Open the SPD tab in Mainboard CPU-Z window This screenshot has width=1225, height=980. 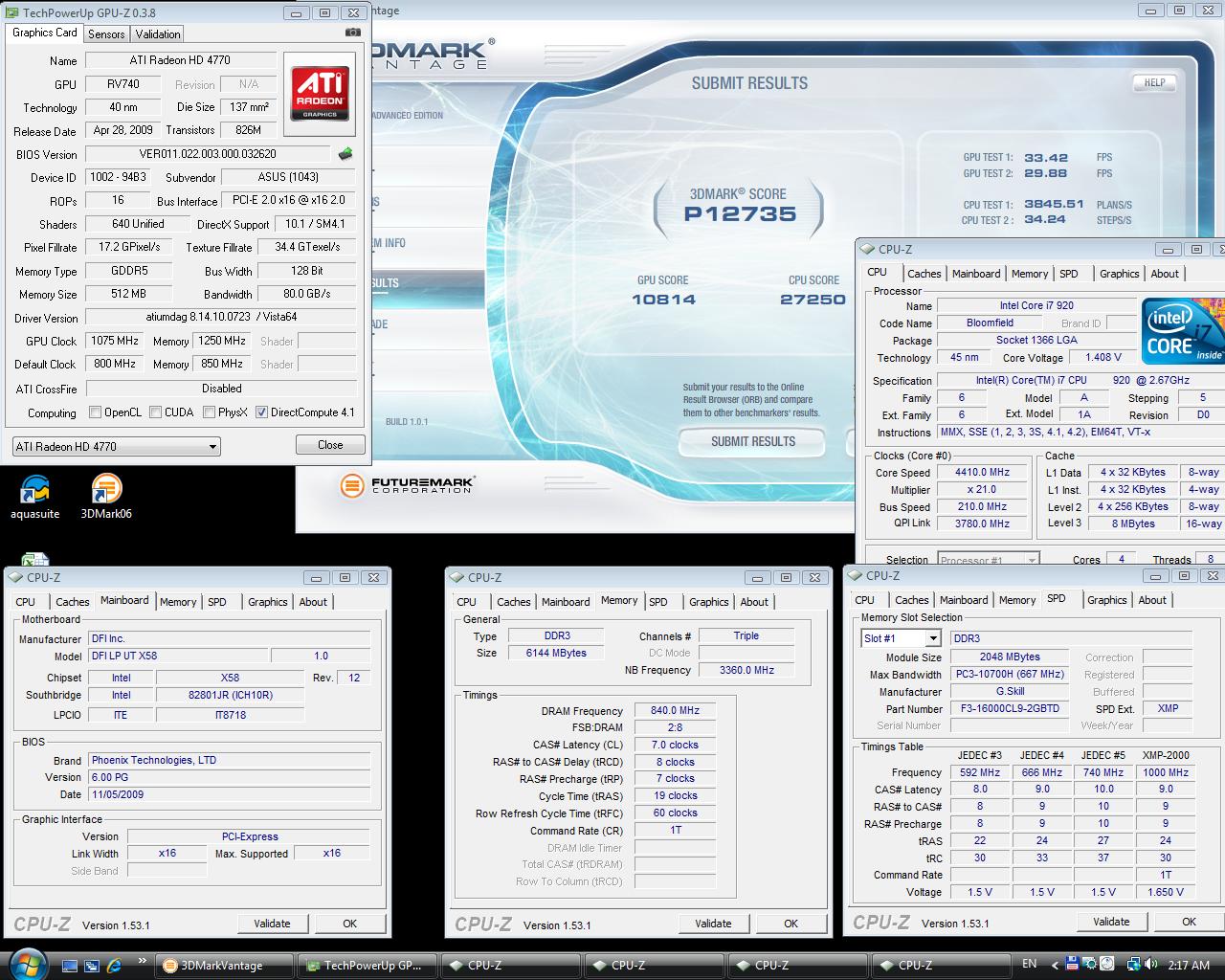tap(217, 602)
